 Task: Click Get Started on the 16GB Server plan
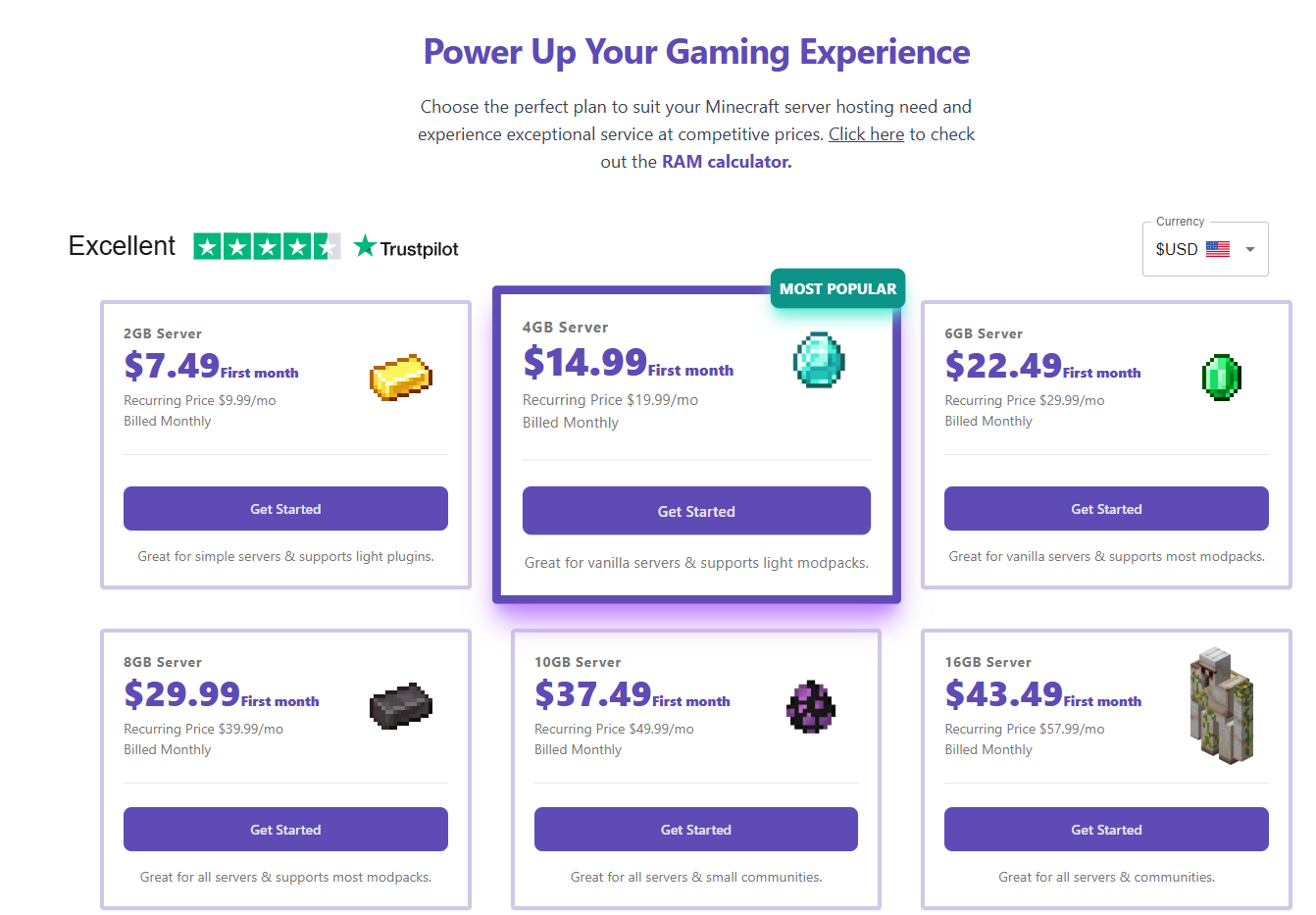(x=1106, y=829)
